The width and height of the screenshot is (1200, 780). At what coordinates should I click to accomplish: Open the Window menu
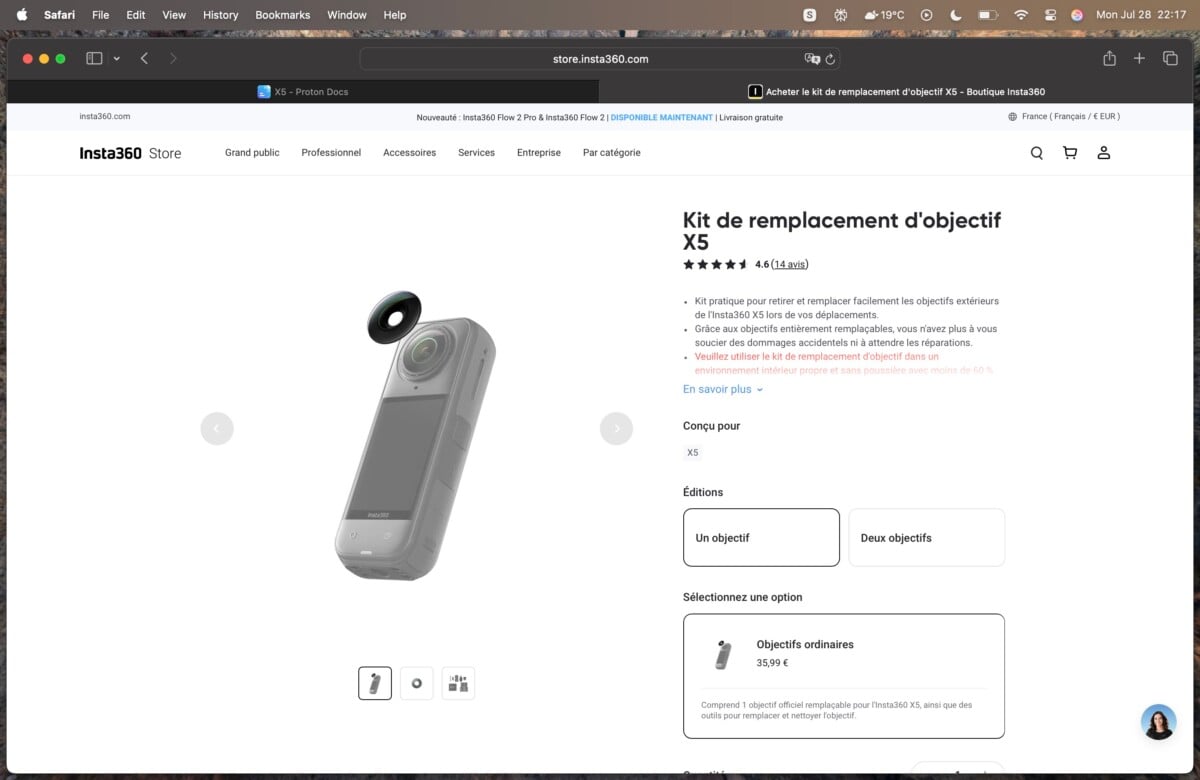[347, 15]
